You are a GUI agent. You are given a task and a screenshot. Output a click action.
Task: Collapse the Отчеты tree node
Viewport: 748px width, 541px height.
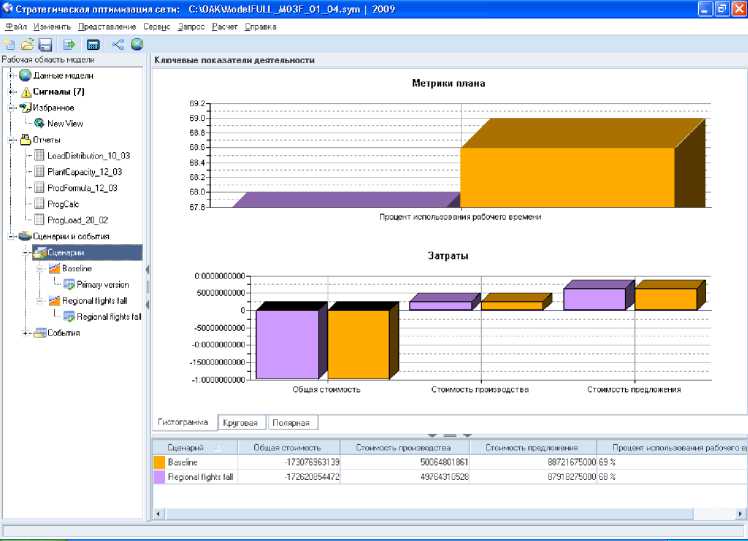pyautogui.click(x=11, y=140)
